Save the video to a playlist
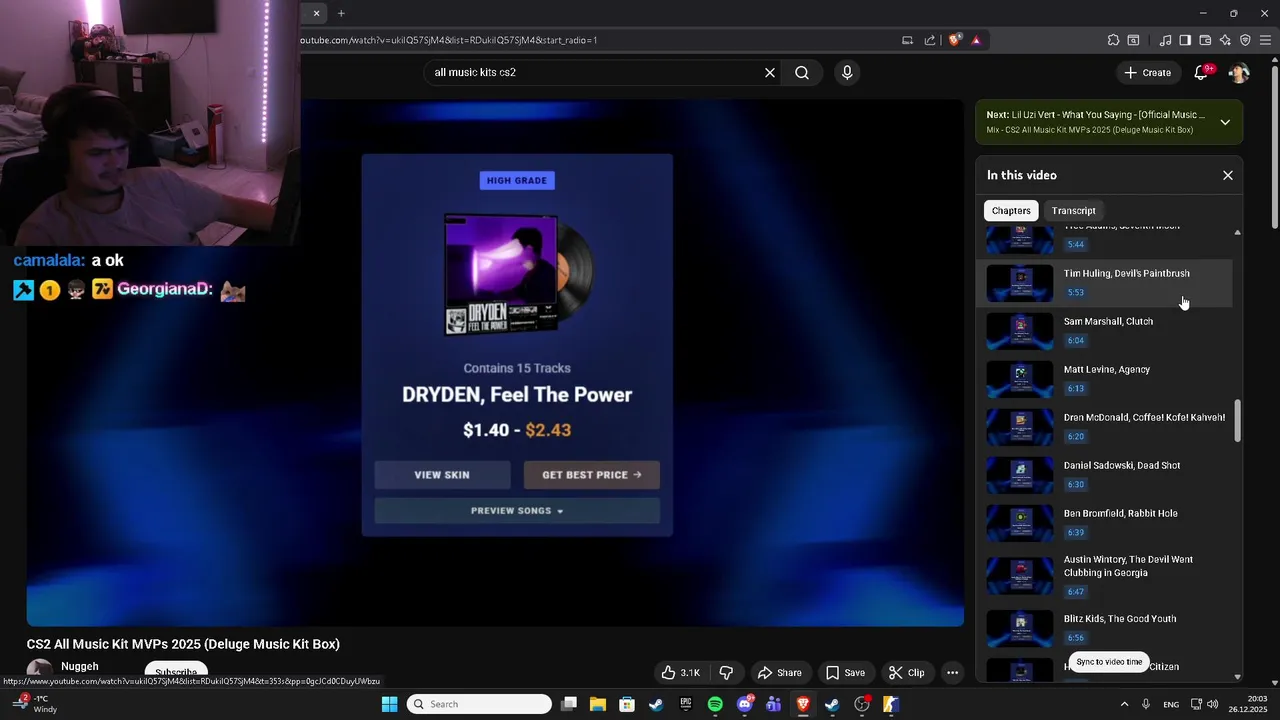Viewport: 1280px width, 720px height. [845, 672]
